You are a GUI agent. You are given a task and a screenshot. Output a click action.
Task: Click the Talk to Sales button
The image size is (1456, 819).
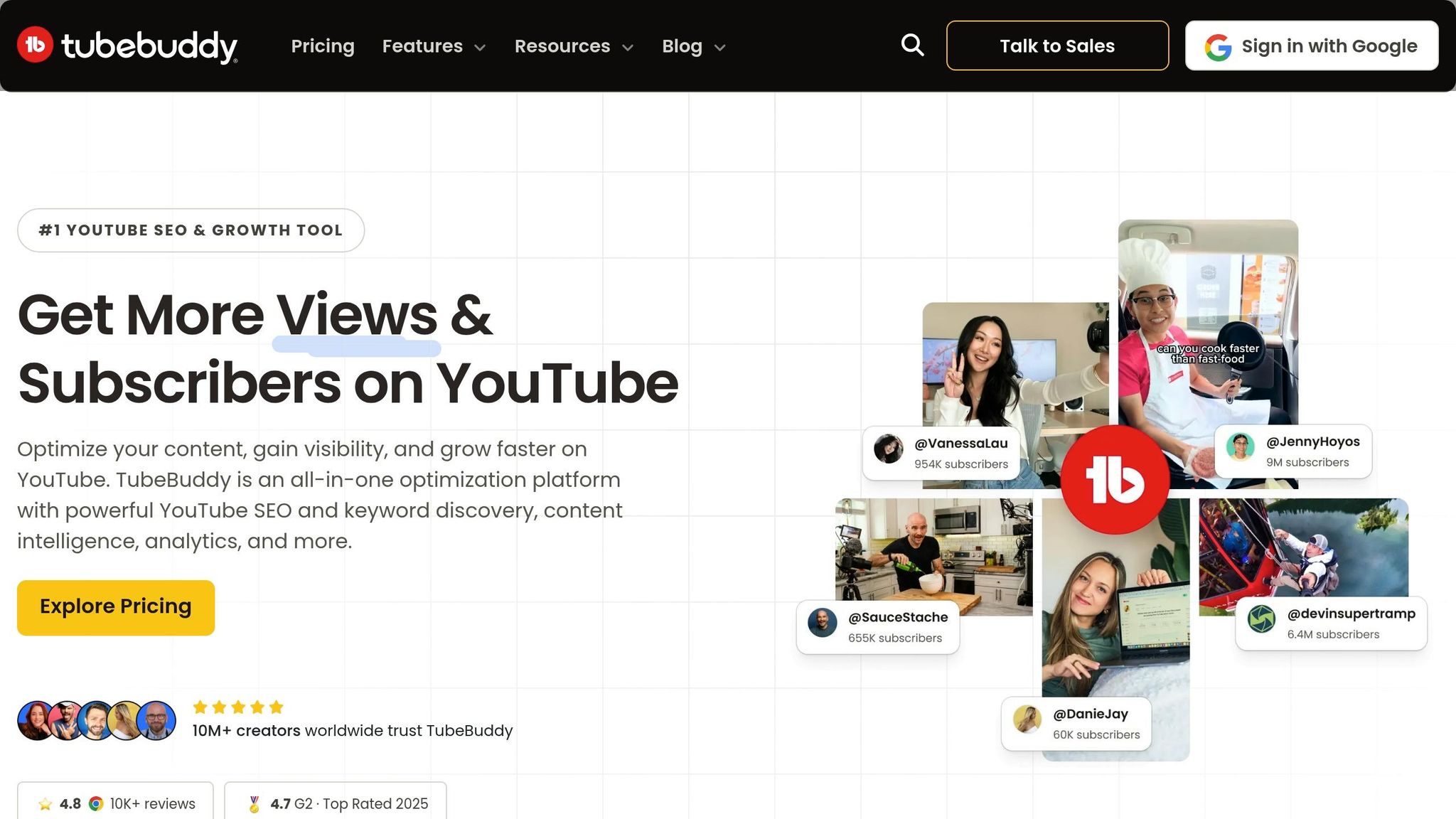1057,45
